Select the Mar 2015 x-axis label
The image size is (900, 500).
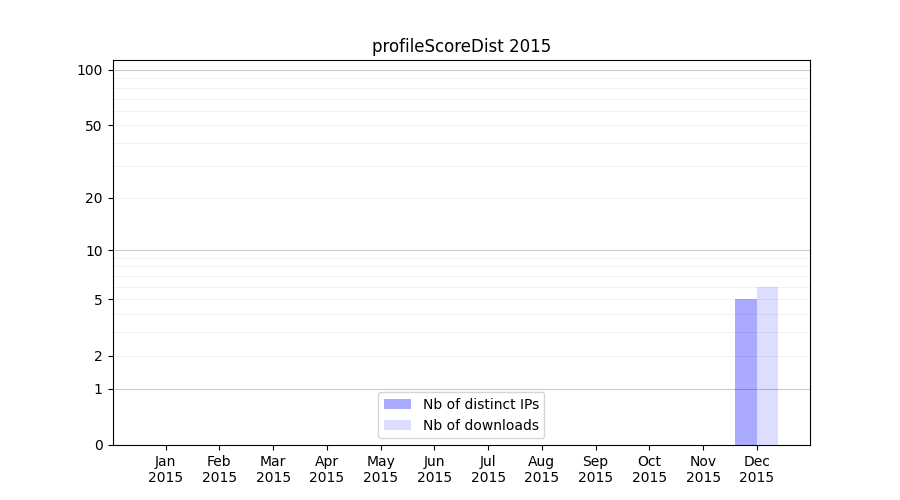(x=273, y=469)
